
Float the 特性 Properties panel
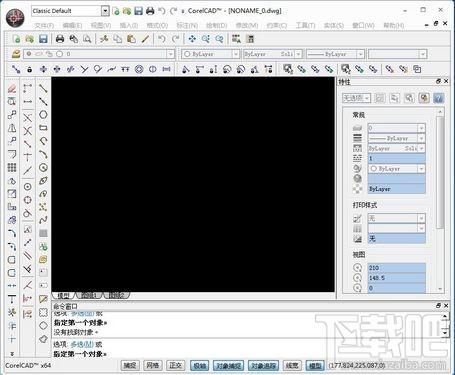click(x=438, y=81)
